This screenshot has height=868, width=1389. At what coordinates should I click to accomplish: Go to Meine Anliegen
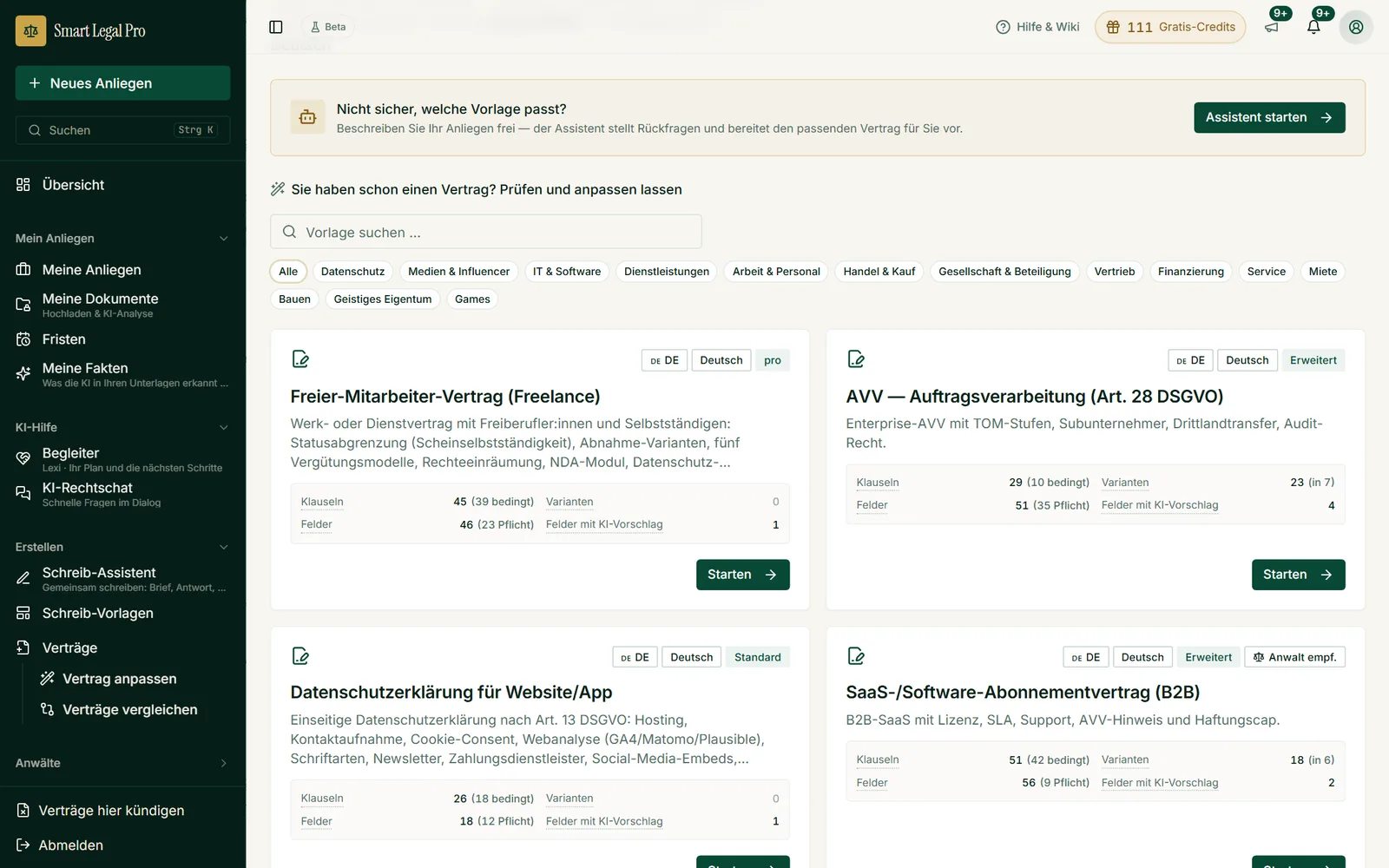click(x=123, y=270)
